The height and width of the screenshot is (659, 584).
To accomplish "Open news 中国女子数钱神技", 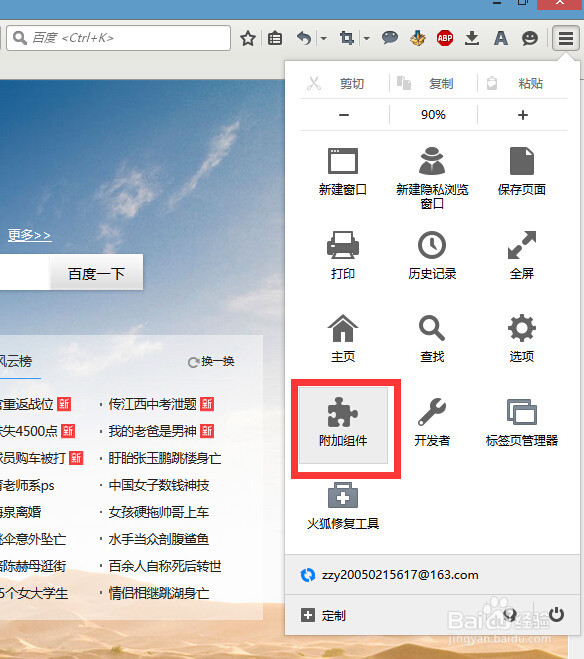I will [x=159, y=485].
